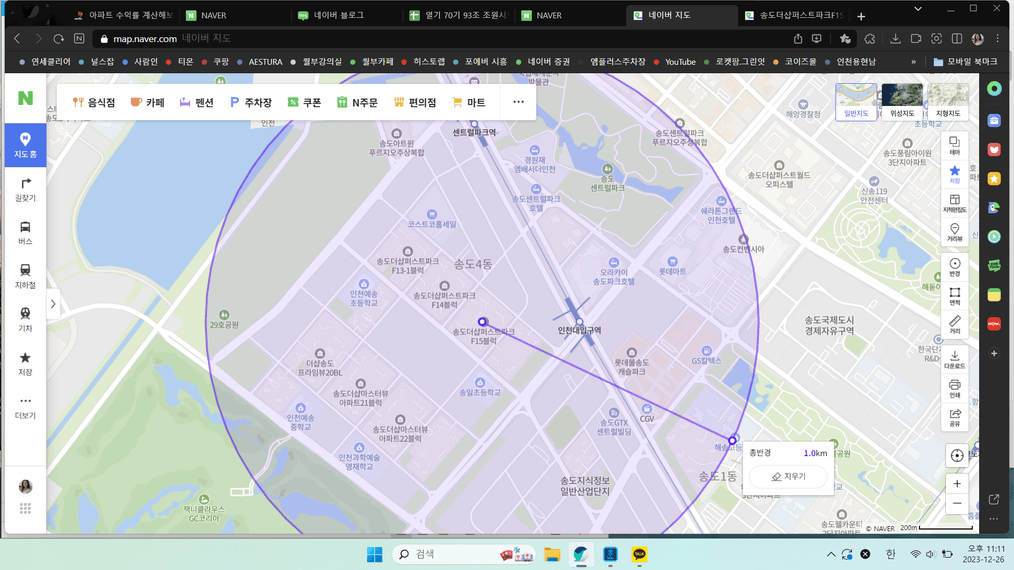Filter map by parking lots (주차장)
The height and width of the screenshot is (570, 1014).
coord(251,102)
